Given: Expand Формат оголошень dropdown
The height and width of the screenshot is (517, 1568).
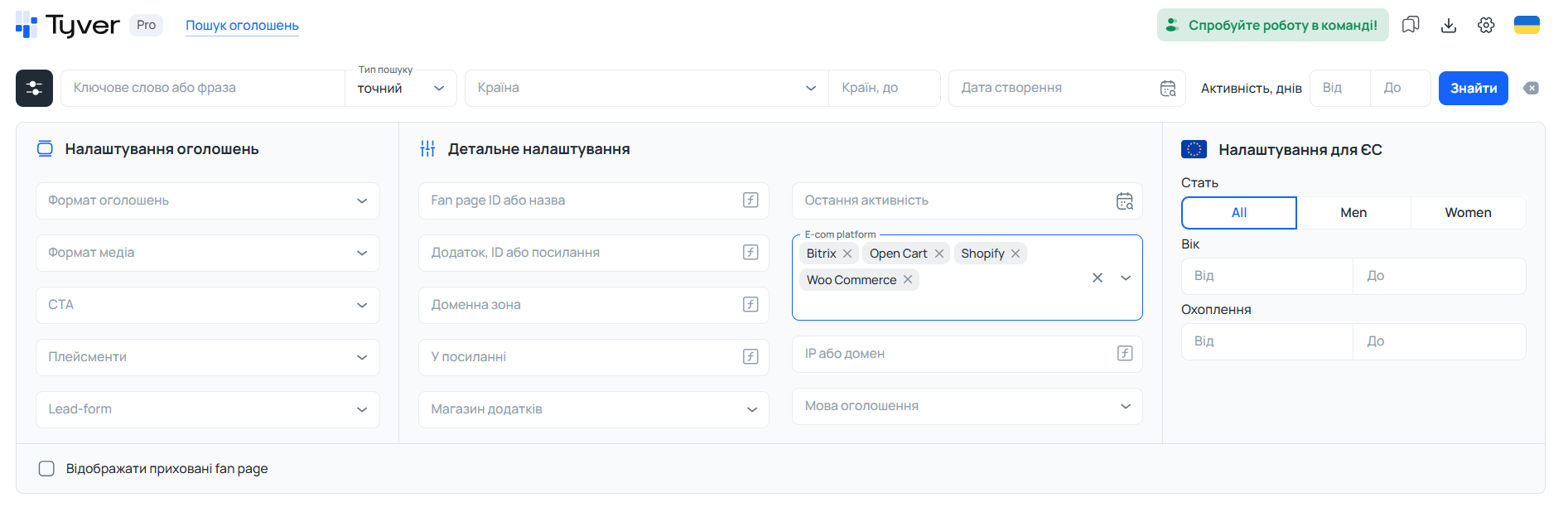Looking at the screenshot, I should tap(208, 201).
